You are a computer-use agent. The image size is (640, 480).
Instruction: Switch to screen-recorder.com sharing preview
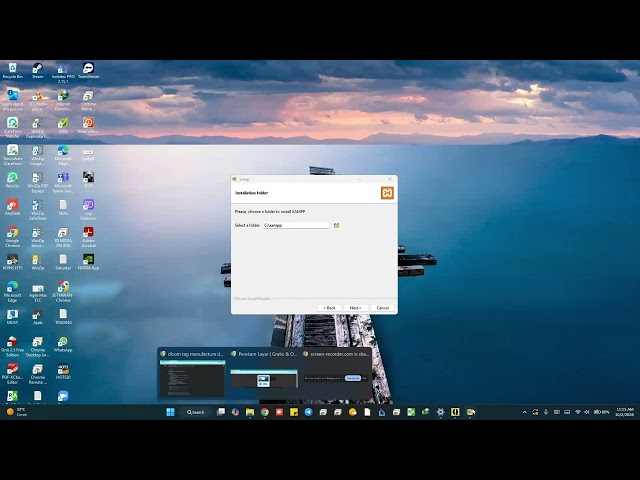[336, 374]
